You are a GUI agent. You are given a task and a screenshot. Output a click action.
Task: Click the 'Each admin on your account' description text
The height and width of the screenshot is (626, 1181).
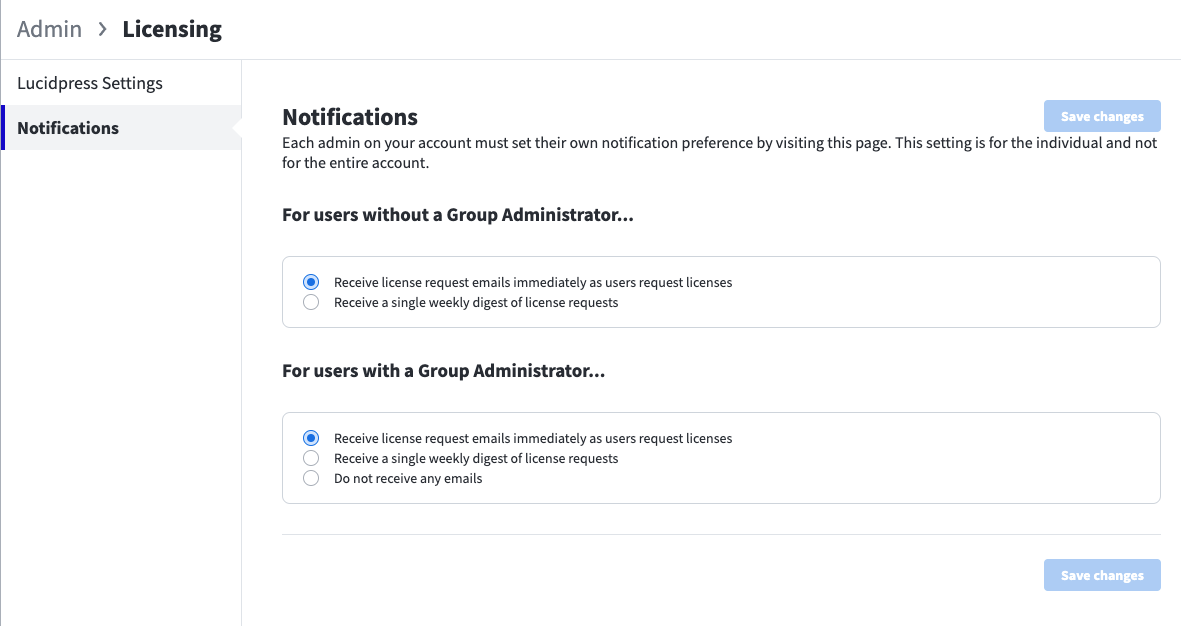click(719, 153)
